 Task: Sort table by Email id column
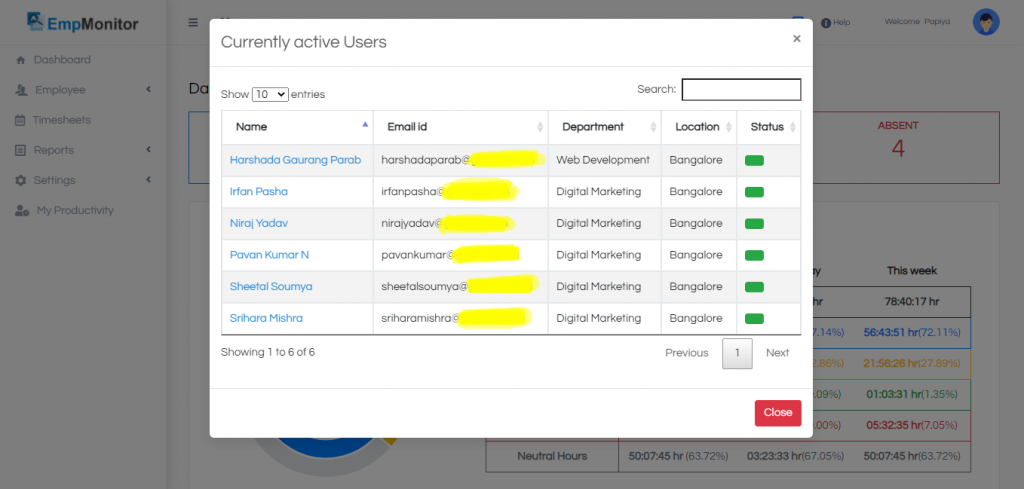point(460,127)
